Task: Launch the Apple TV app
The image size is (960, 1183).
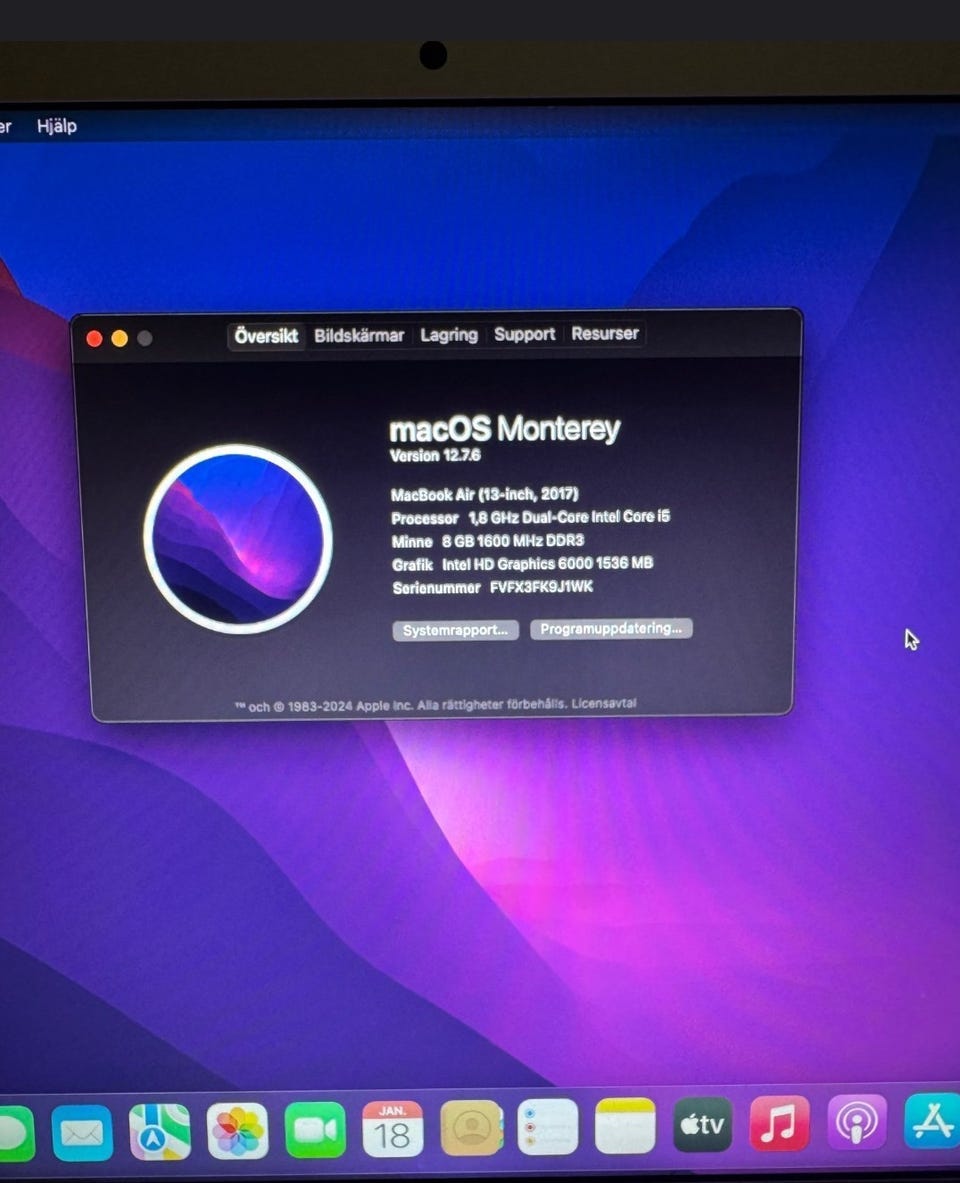Action: click(702, 1125)
